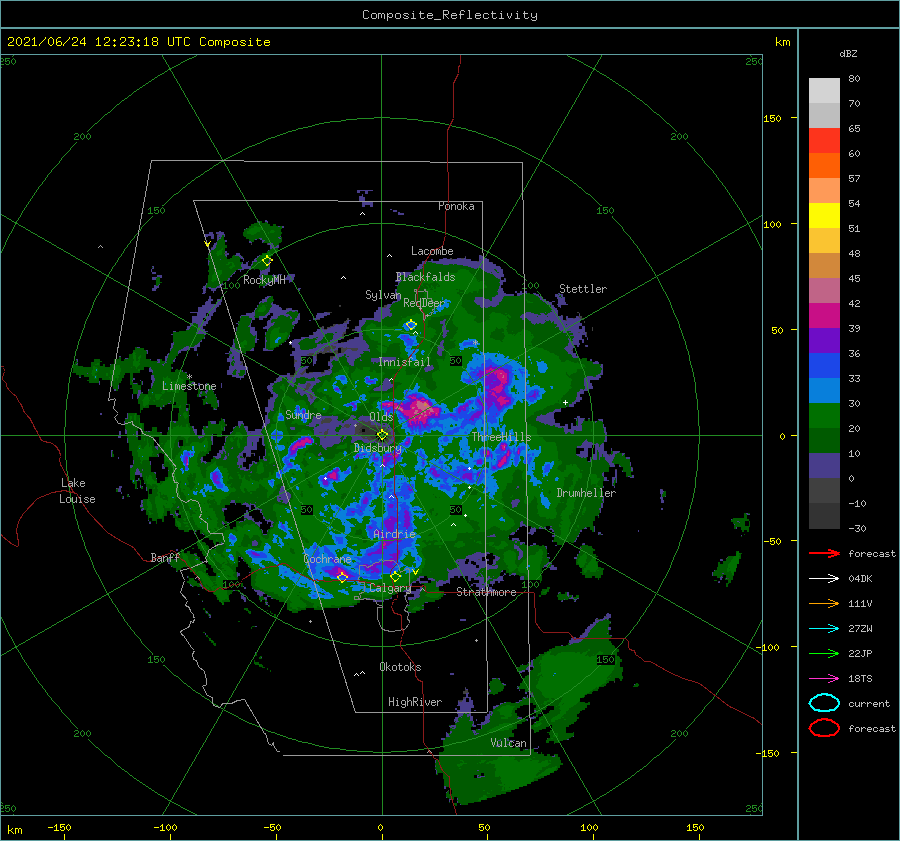The image size is (900, 841).
Task: Click the Strathmore town label
Action: coord(486,592)
